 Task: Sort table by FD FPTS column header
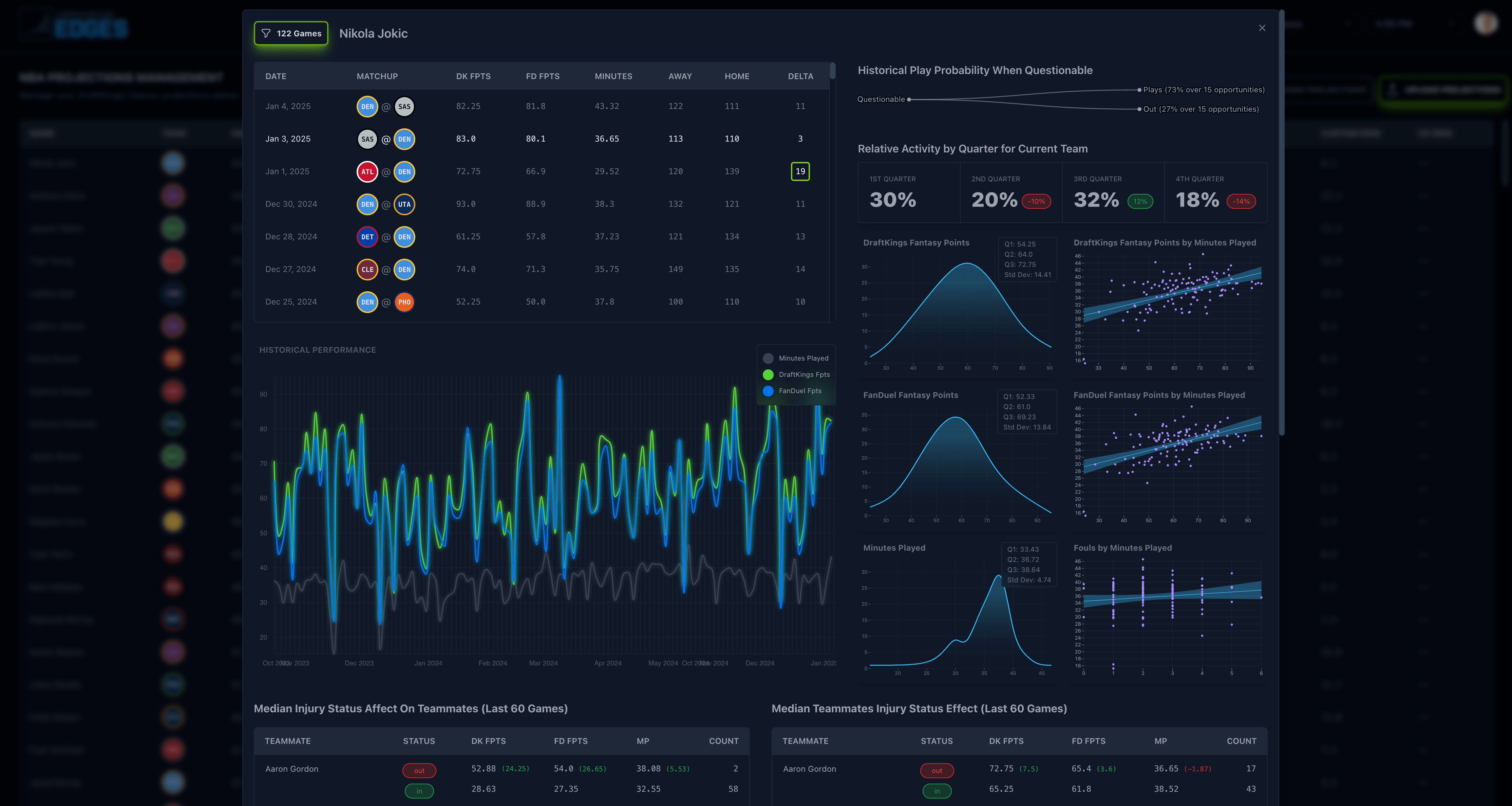coord(542,76)
